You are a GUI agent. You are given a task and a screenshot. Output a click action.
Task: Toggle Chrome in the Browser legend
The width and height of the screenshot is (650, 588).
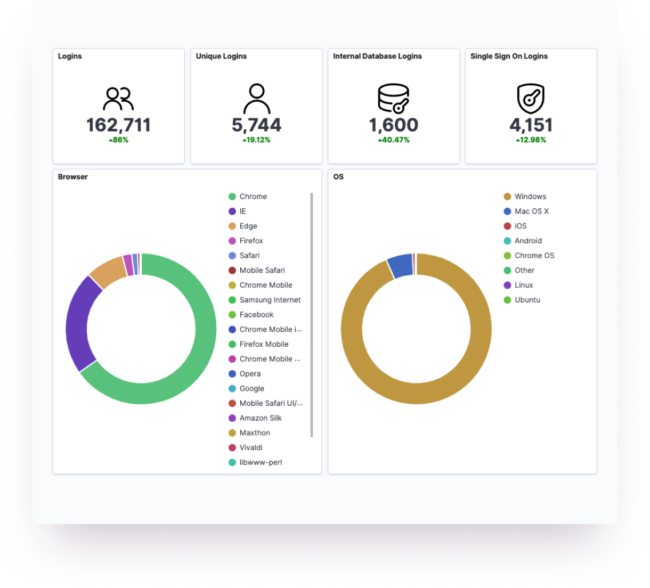(x=253, y=197)
